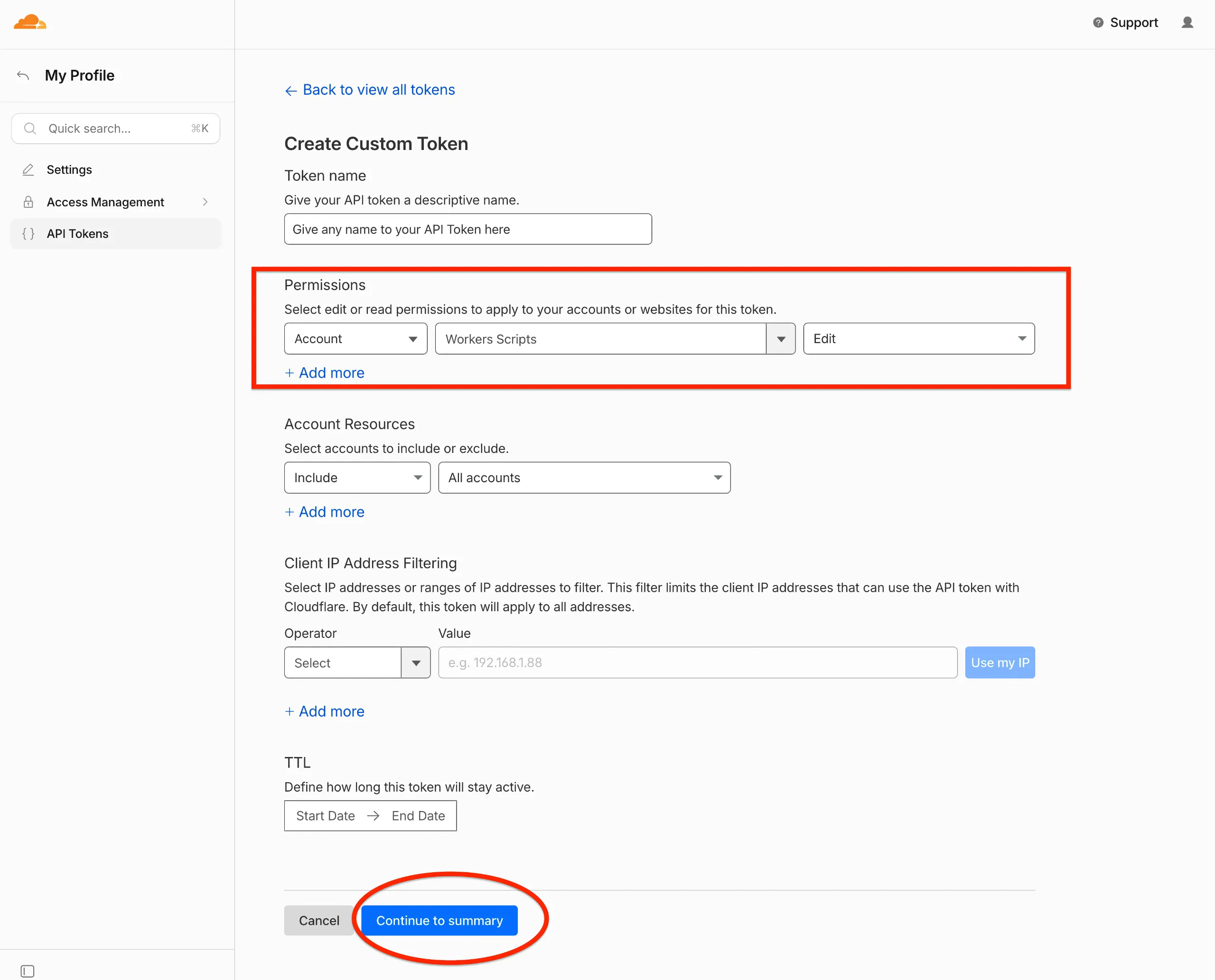Click the back arrow beside My Profile

click(x=23, y=75)
